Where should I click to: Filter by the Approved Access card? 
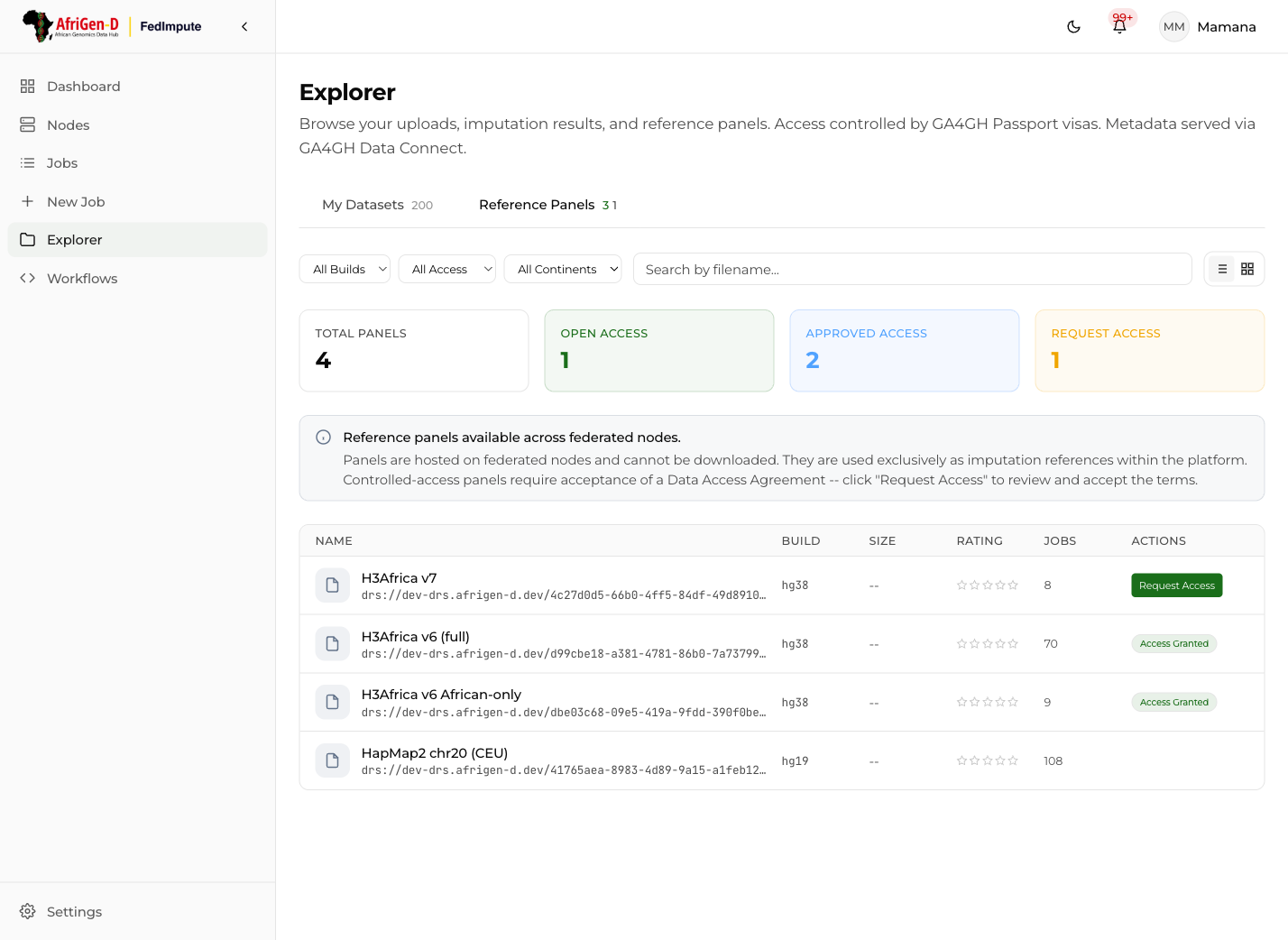tap(905, 351)
